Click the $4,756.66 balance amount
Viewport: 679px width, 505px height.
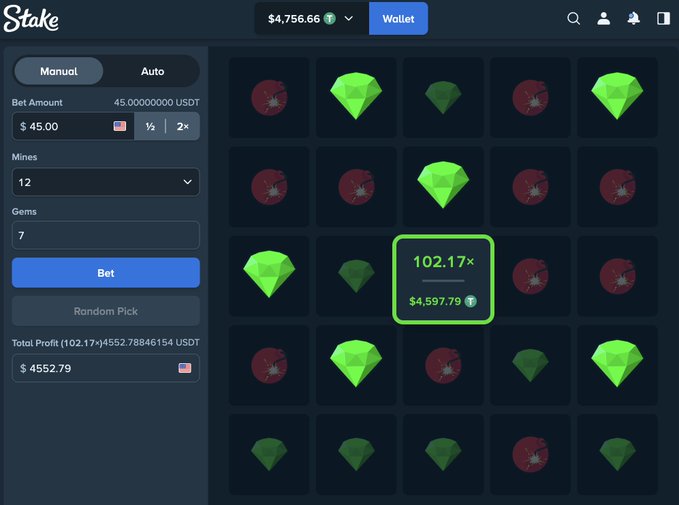pos(294,19)
